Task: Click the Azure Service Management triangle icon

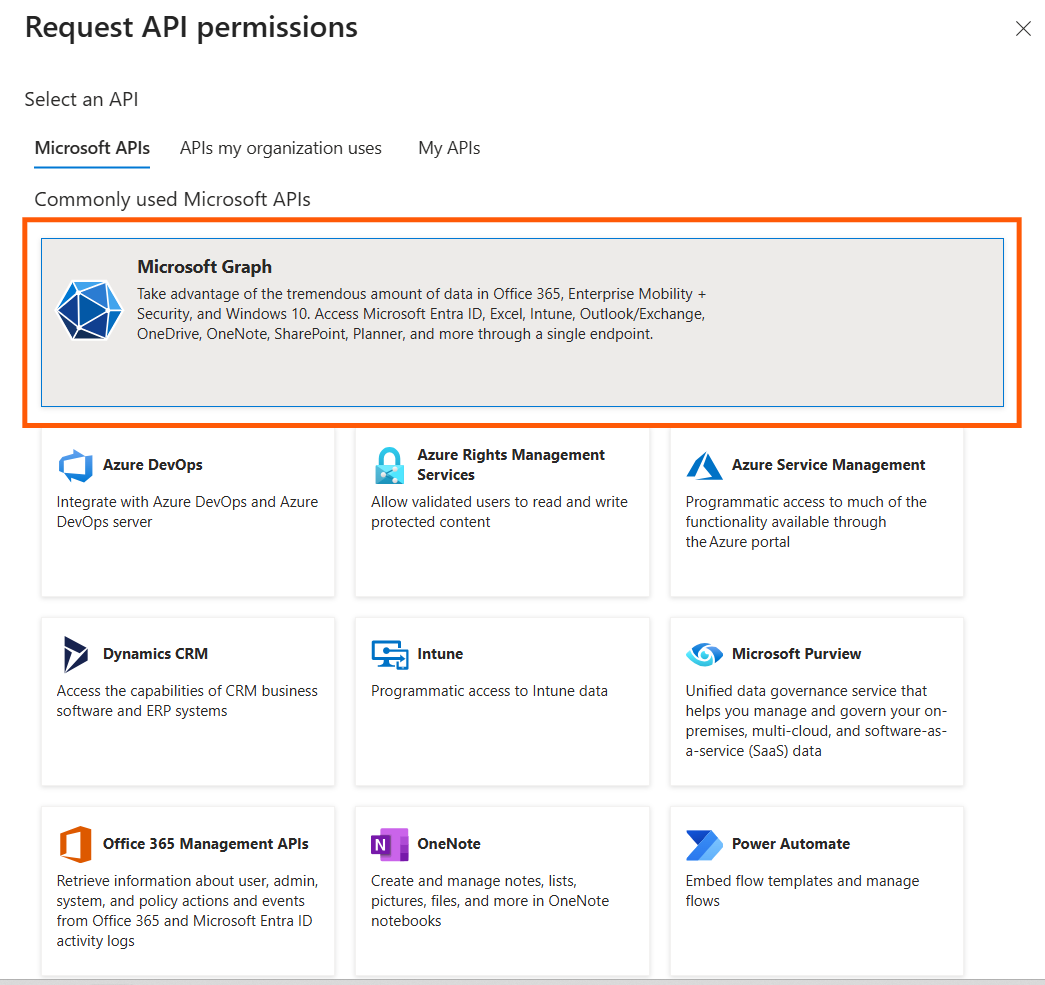Action: point(704,465)
